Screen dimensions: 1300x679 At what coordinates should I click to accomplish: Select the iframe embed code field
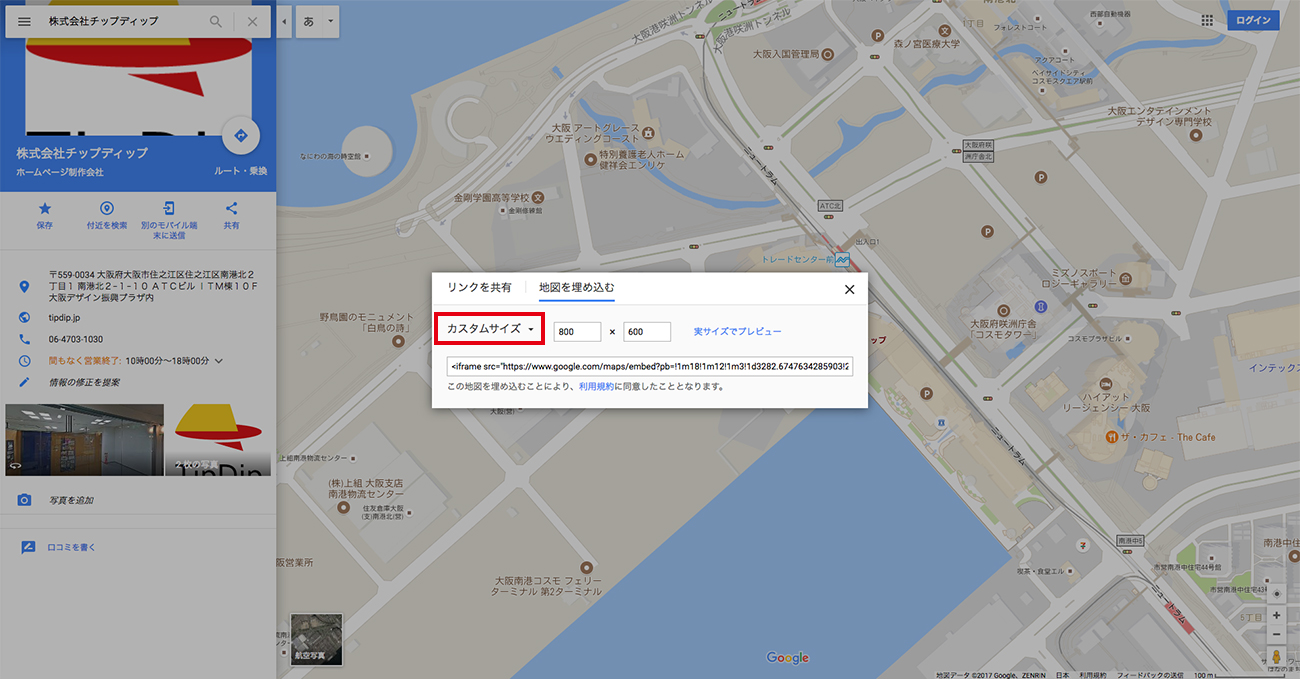click(x=650, y=366)
